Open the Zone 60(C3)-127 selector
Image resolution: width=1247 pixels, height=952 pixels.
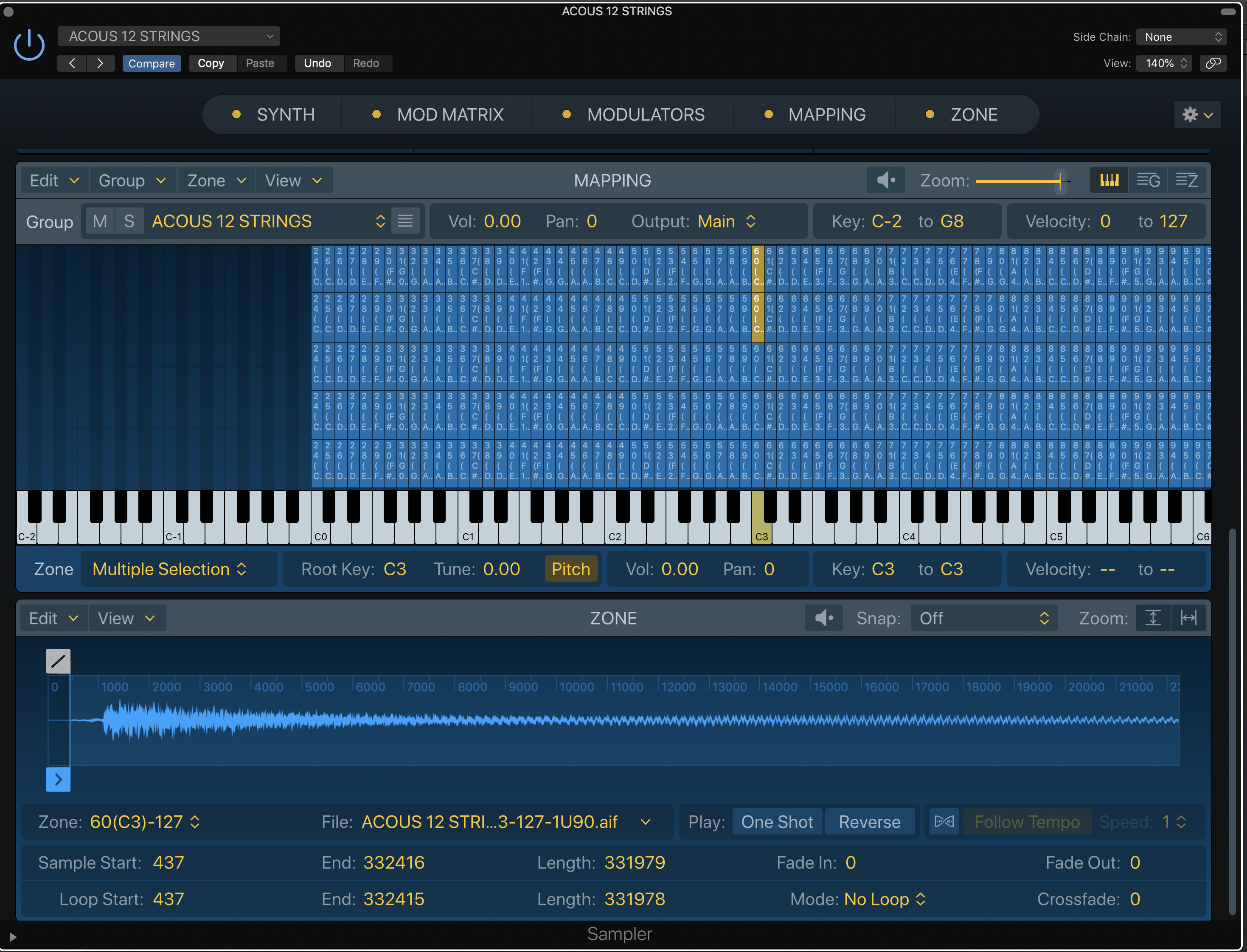[145, 822]
